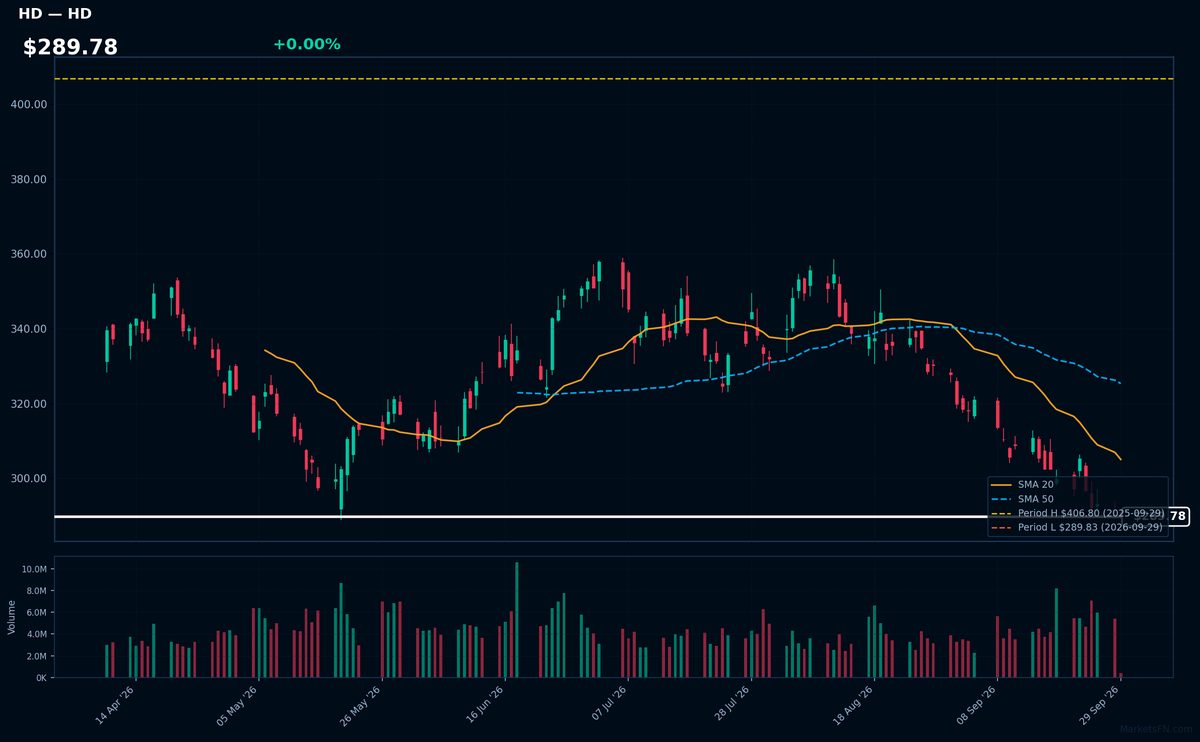Click the 05 May '26 date label

238,707
